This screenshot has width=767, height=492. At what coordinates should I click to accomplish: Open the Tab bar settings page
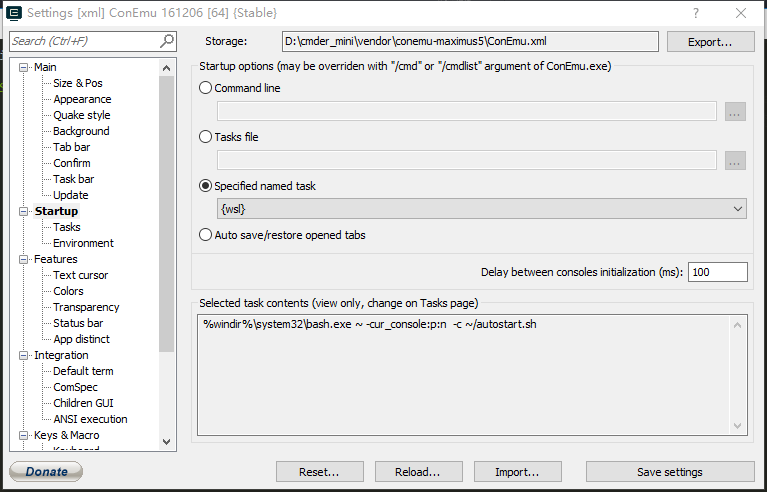coord(71,147)
